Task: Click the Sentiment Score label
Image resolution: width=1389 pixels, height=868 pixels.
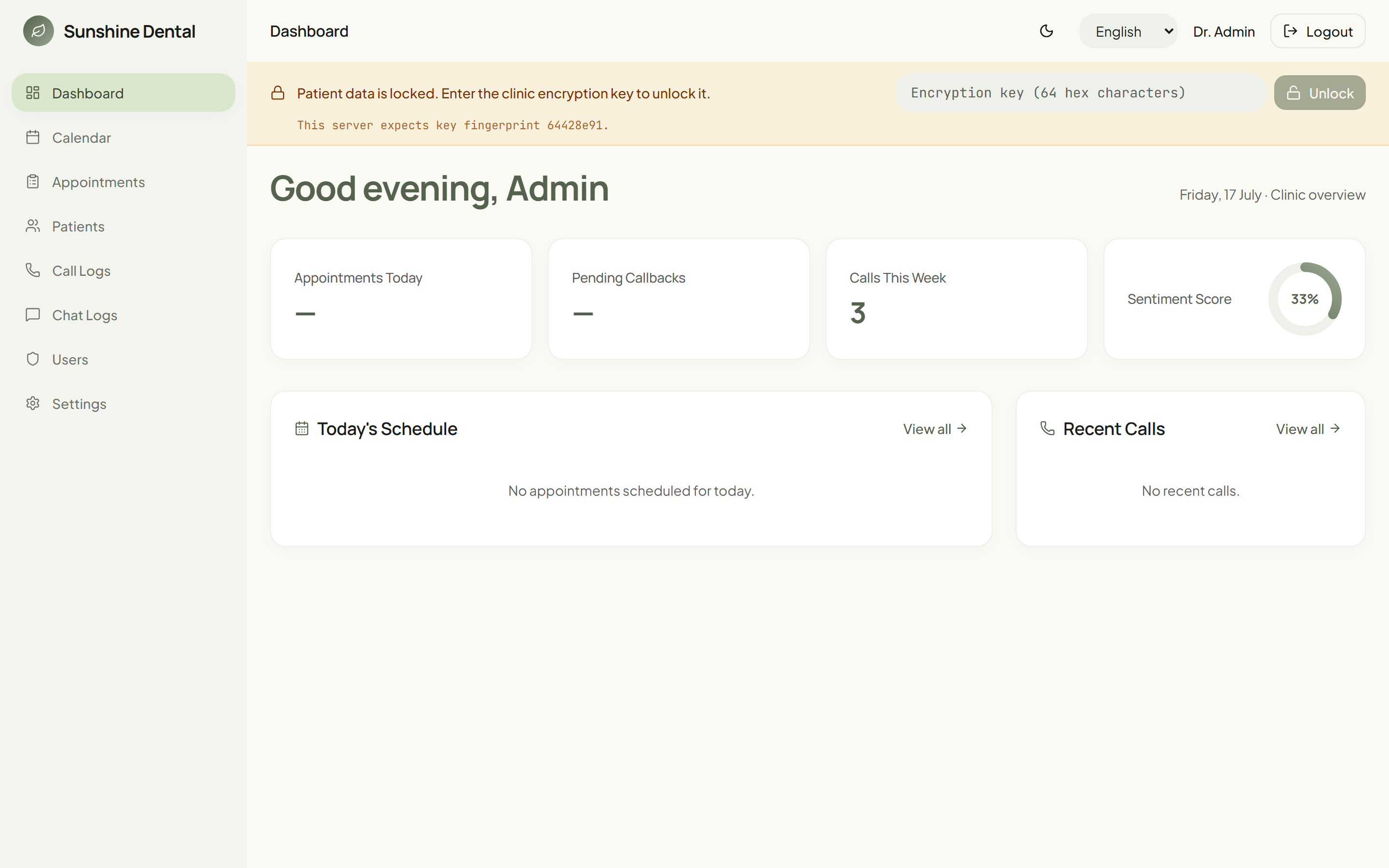Action: coord(1179,299)
